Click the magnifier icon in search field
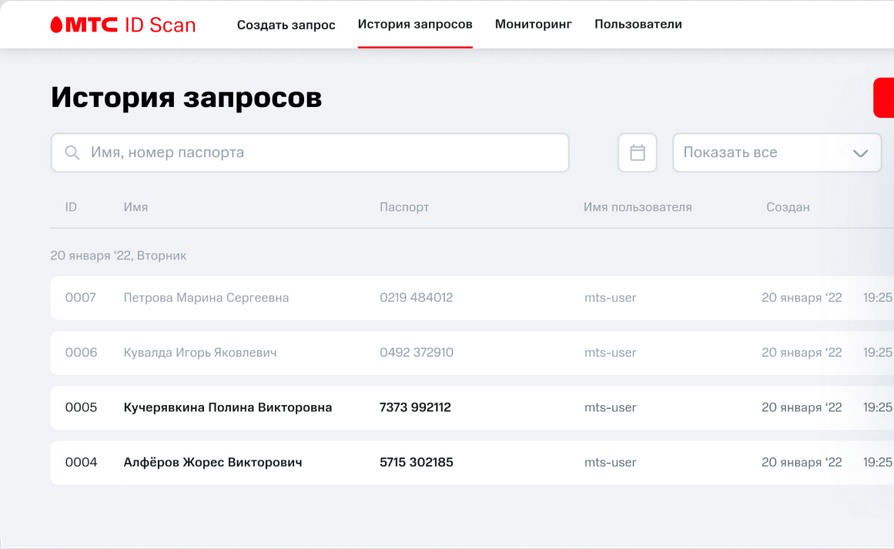 click(x=72, y=153)
